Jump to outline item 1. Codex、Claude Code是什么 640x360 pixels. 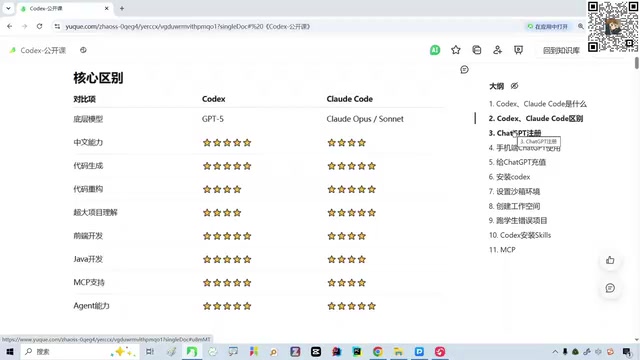(x=538, y=104)
